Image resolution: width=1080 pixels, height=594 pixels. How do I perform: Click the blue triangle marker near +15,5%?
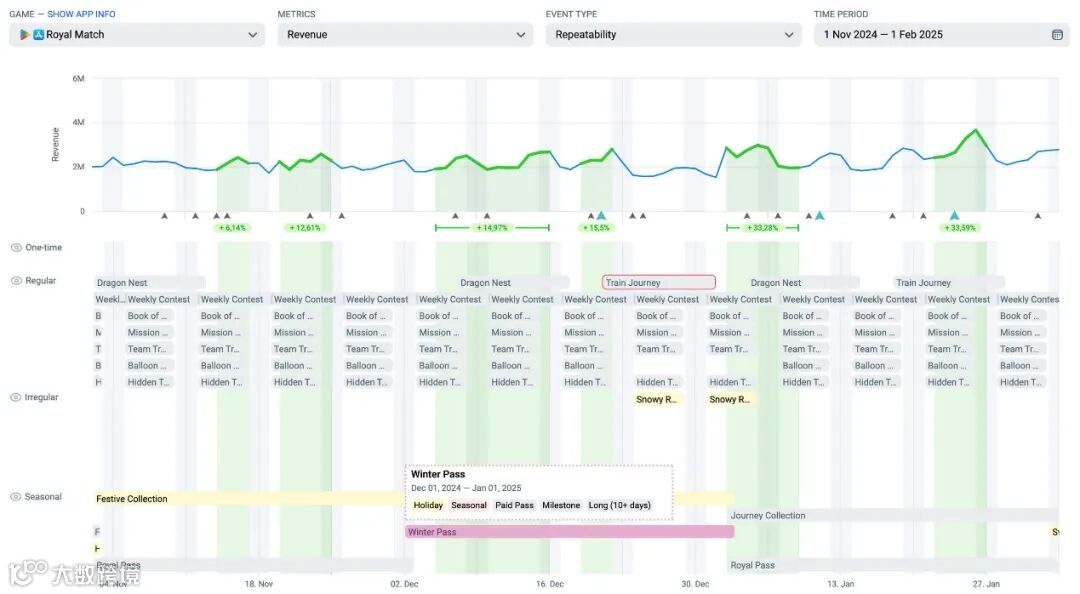coord(601,216)
